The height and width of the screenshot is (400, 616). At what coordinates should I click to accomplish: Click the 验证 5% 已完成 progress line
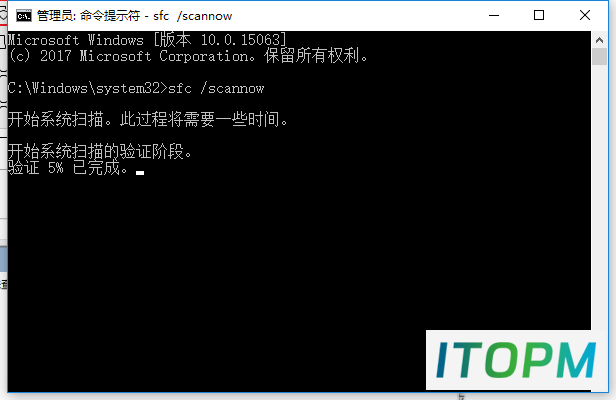pyautogui.click(x=68, y=168)
